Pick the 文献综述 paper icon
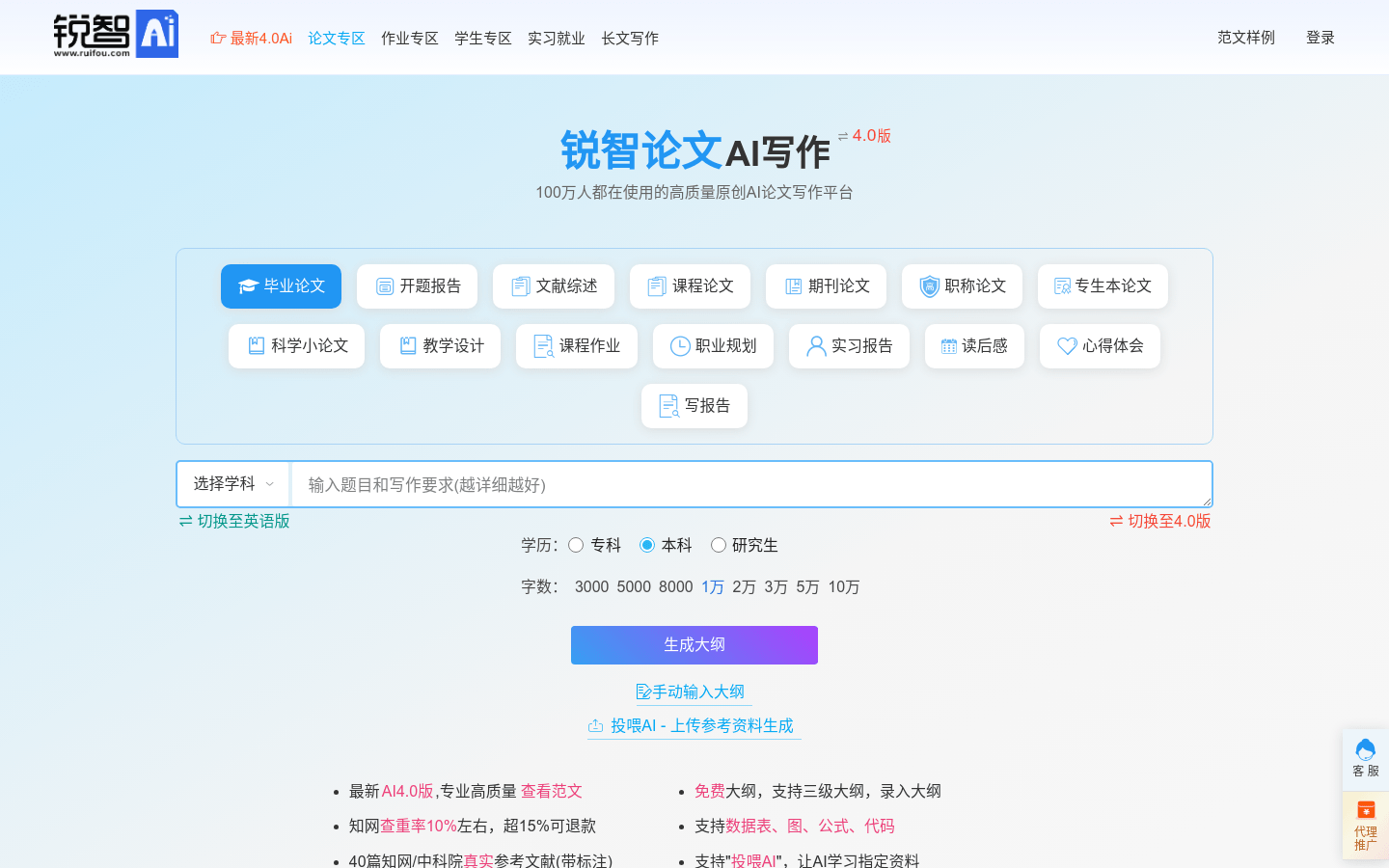The image size is (1389, 868). (521, 286)
